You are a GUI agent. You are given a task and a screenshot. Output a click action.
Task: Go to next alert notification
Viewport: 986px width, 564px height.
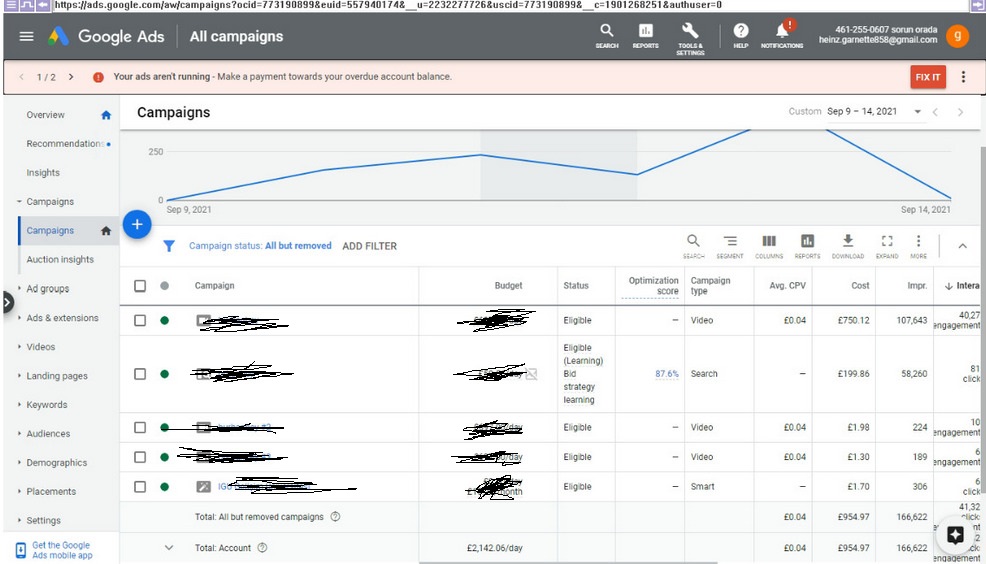click(71, 77)
